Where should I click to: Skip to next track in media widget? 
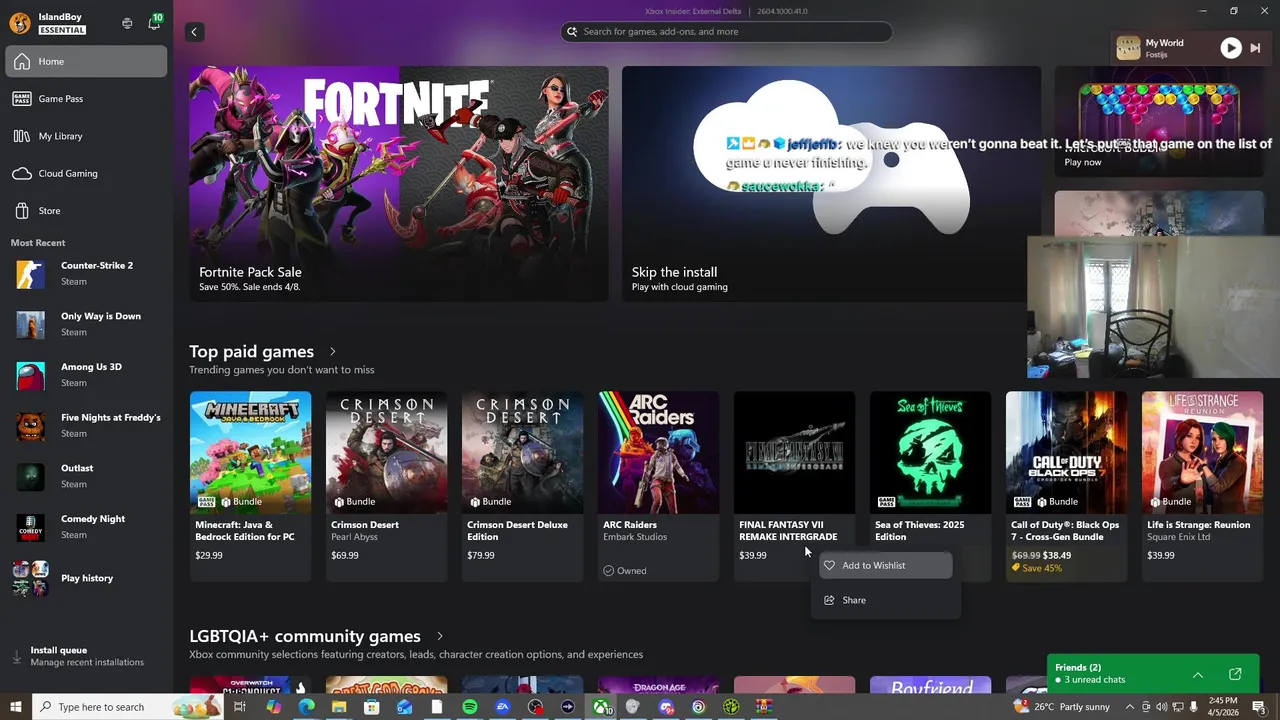coord(1256,48)
